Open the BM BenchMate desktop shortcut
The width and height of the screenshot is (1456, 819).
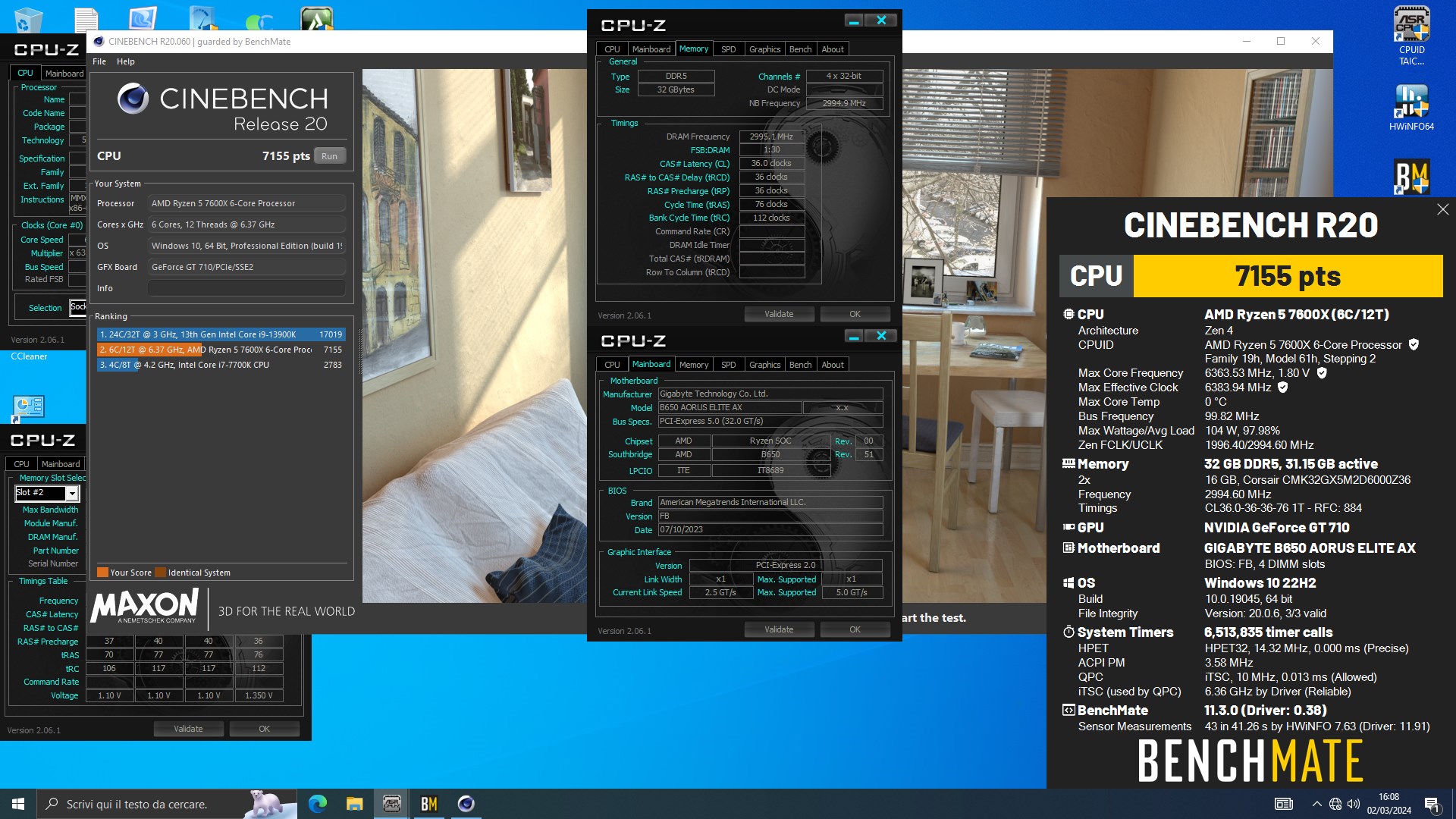coord(1411,177)
